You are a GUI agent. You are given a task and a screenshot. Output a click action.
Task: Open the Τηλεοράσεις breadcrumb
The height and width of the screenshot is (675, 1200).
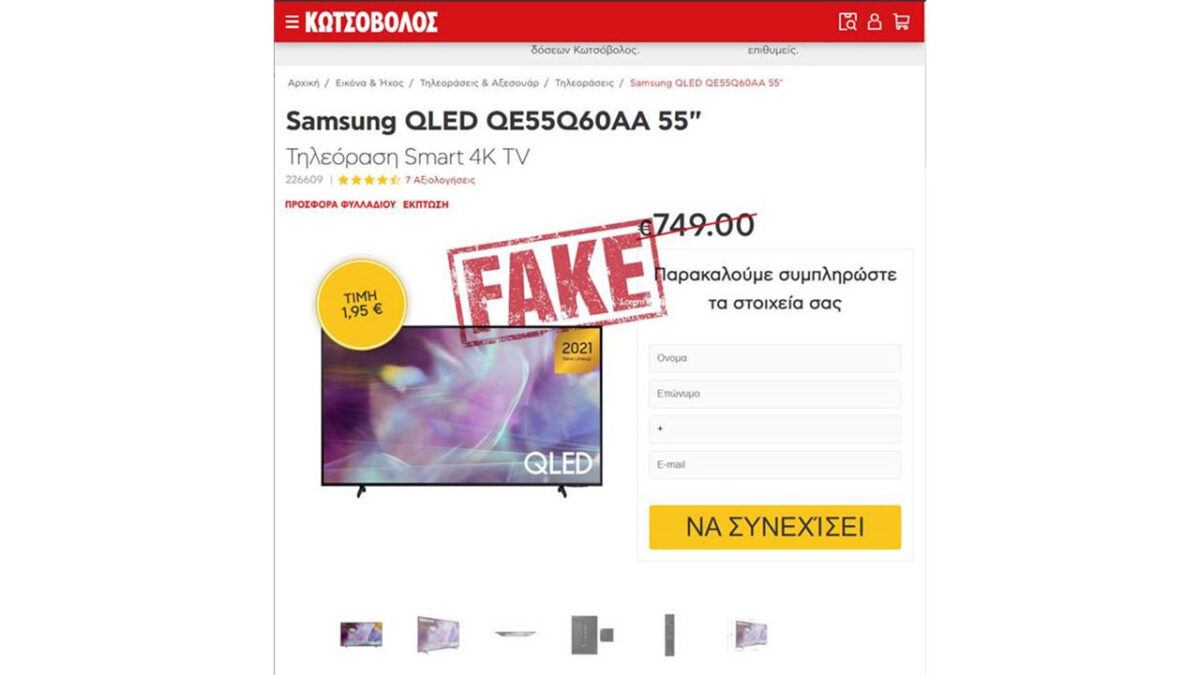584,82
